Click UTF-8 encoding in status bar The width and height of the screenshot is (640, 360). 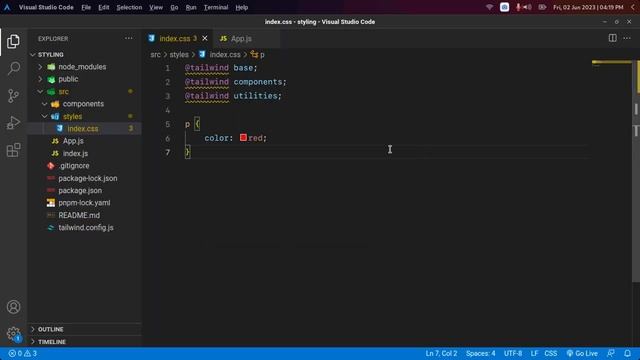click(513, 353)
